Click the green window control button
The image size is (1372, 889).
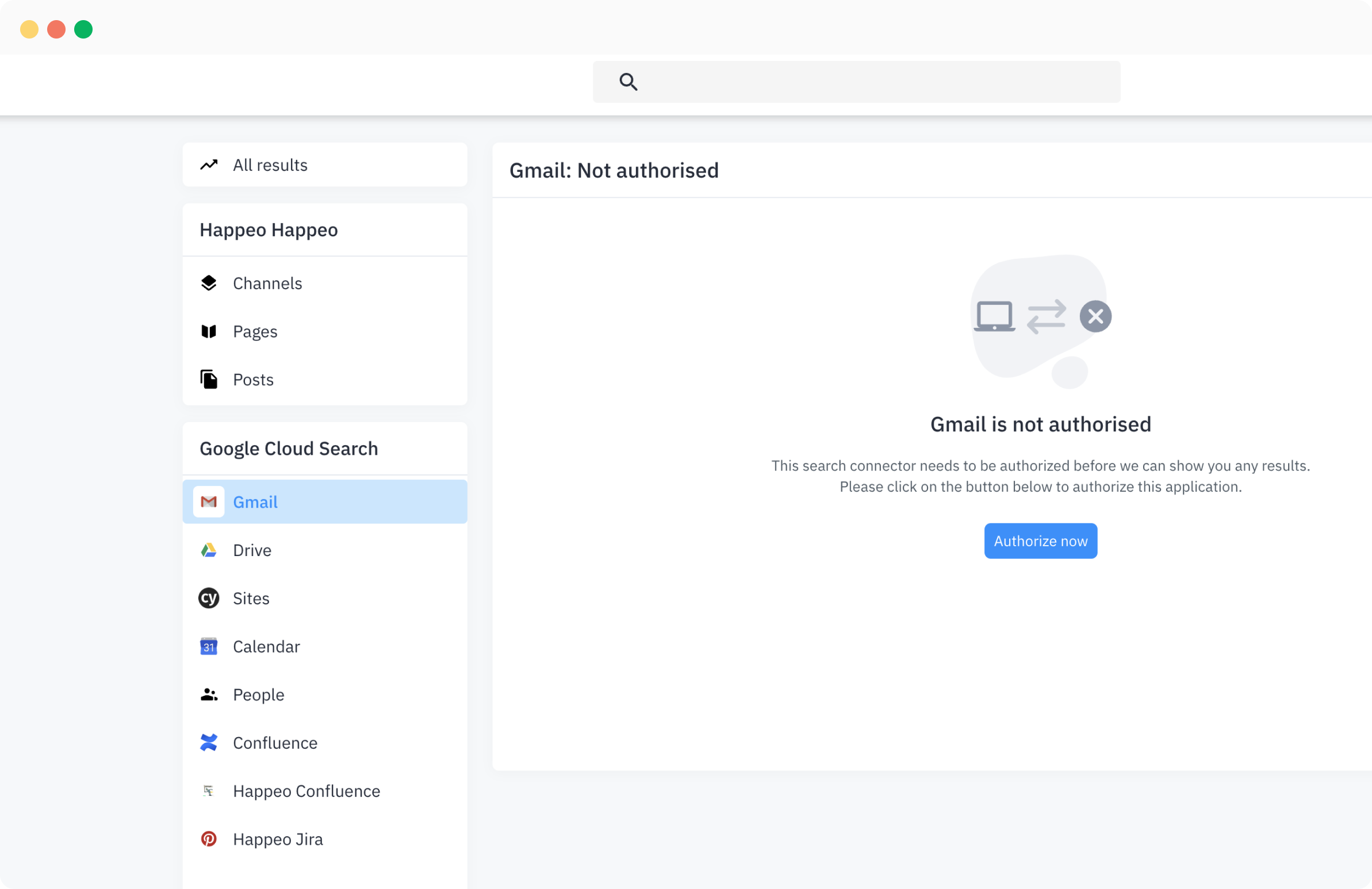tap(83, 29)
